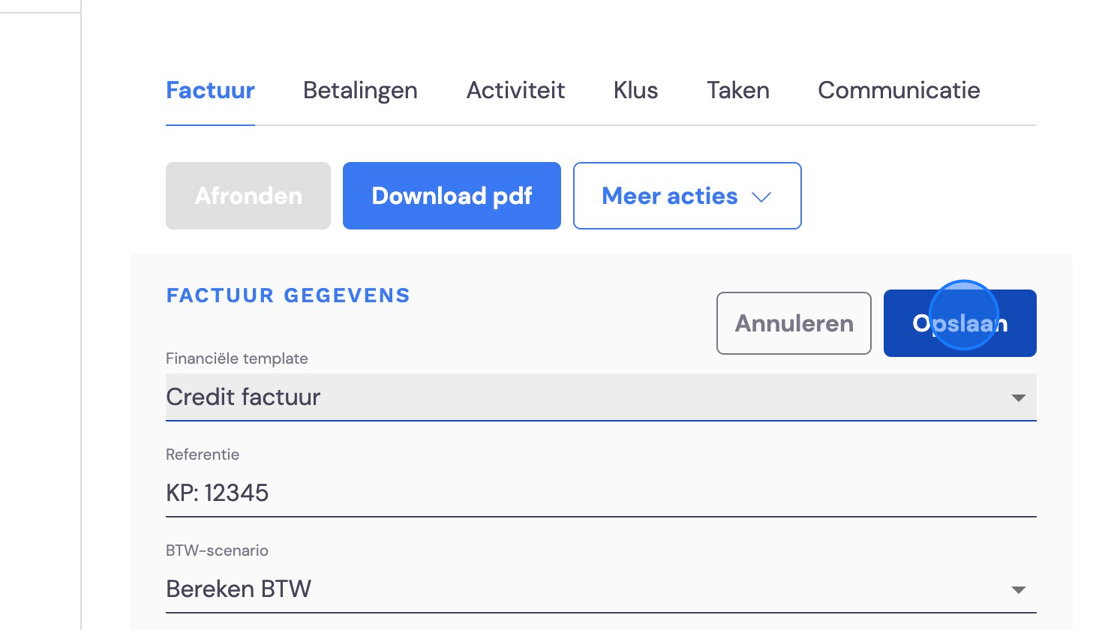View the Communicatie tab
Viewport: 1120px width, 630px height.
[x=899, y=91]
